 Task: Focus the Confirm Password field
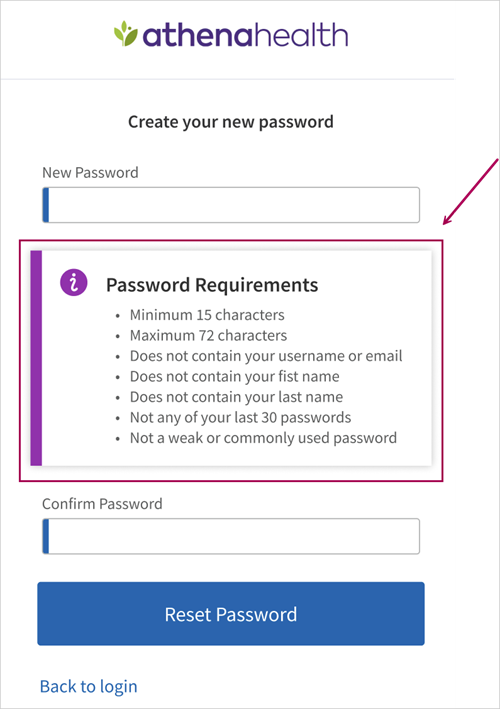(x=231, y=536)
